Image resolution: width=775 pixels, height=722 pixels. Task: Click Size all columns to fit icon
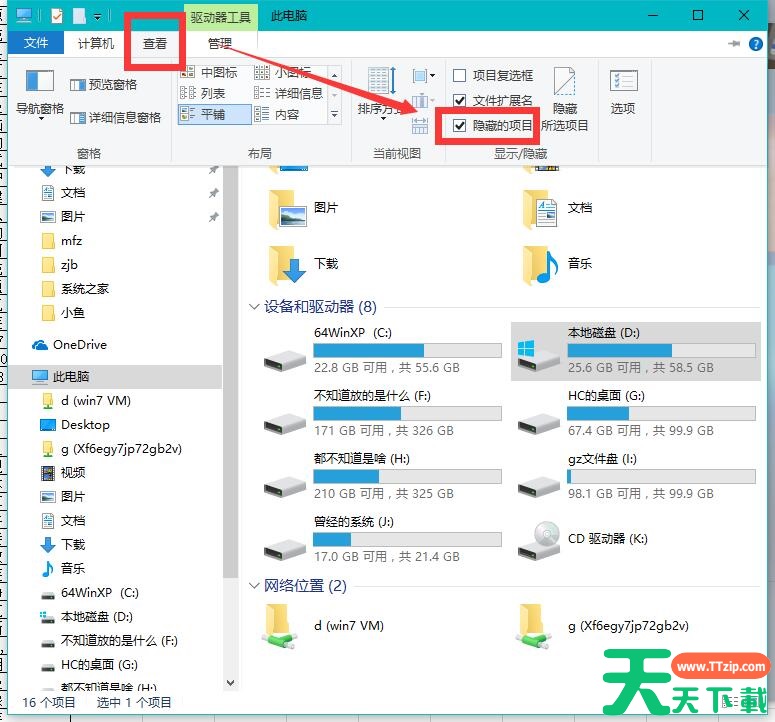(x=420, y=126)
